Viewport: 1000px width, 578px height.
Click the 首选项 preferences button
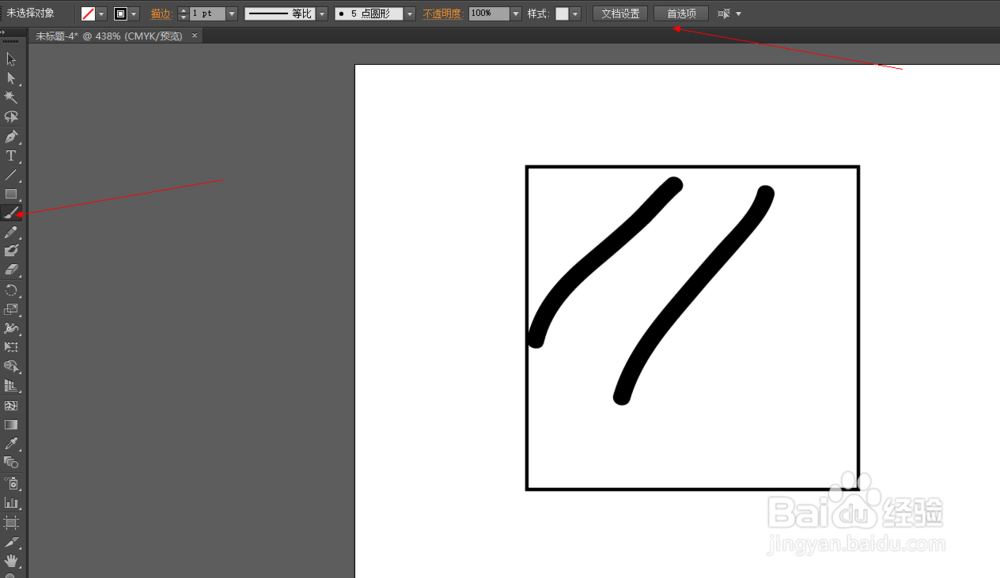[x=681, y=13]
